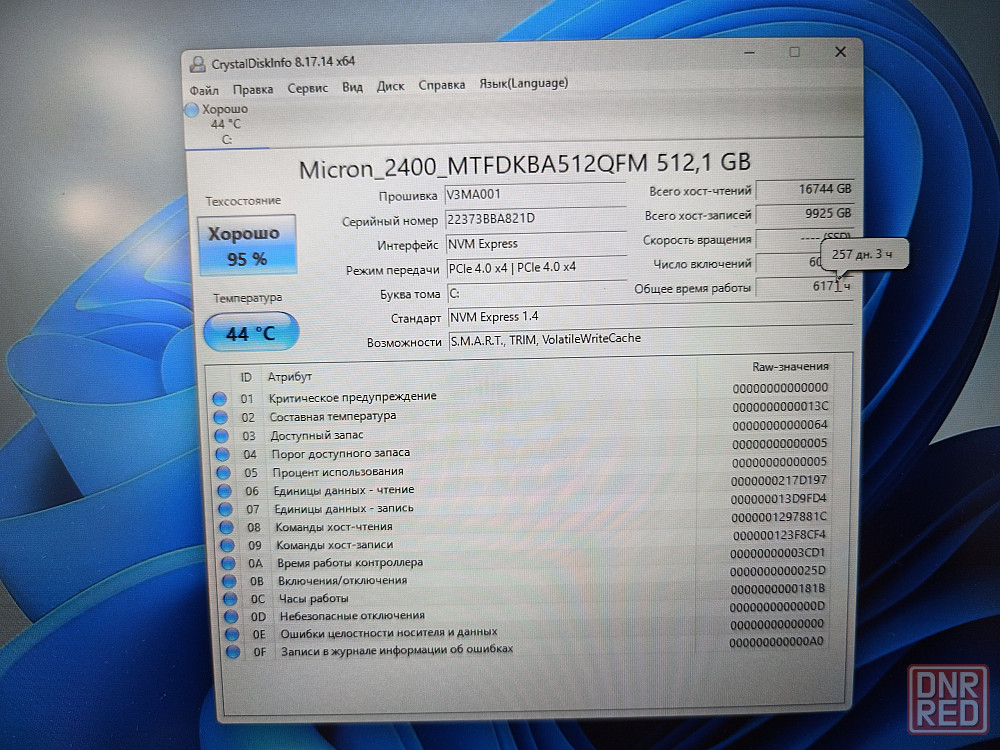Screen dimensions: 1000x750
Task: Select the Команды хост-чтения attribute text
Action: point(334,527)
